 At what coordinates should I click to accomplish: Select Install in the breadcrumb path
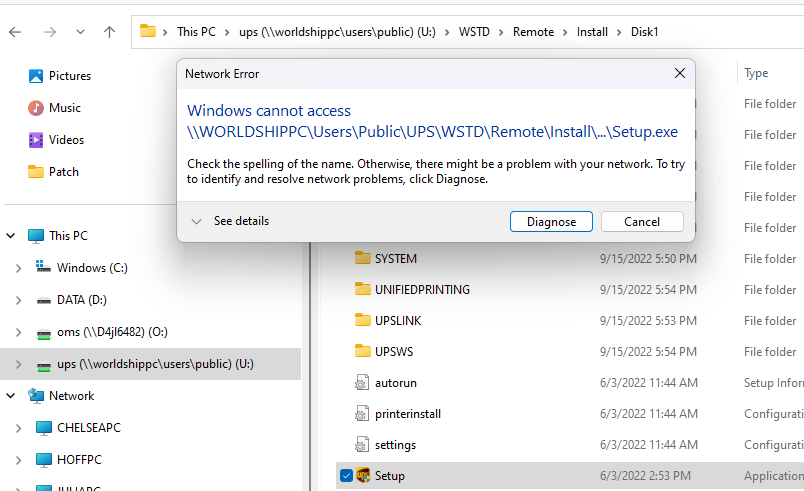592,32
